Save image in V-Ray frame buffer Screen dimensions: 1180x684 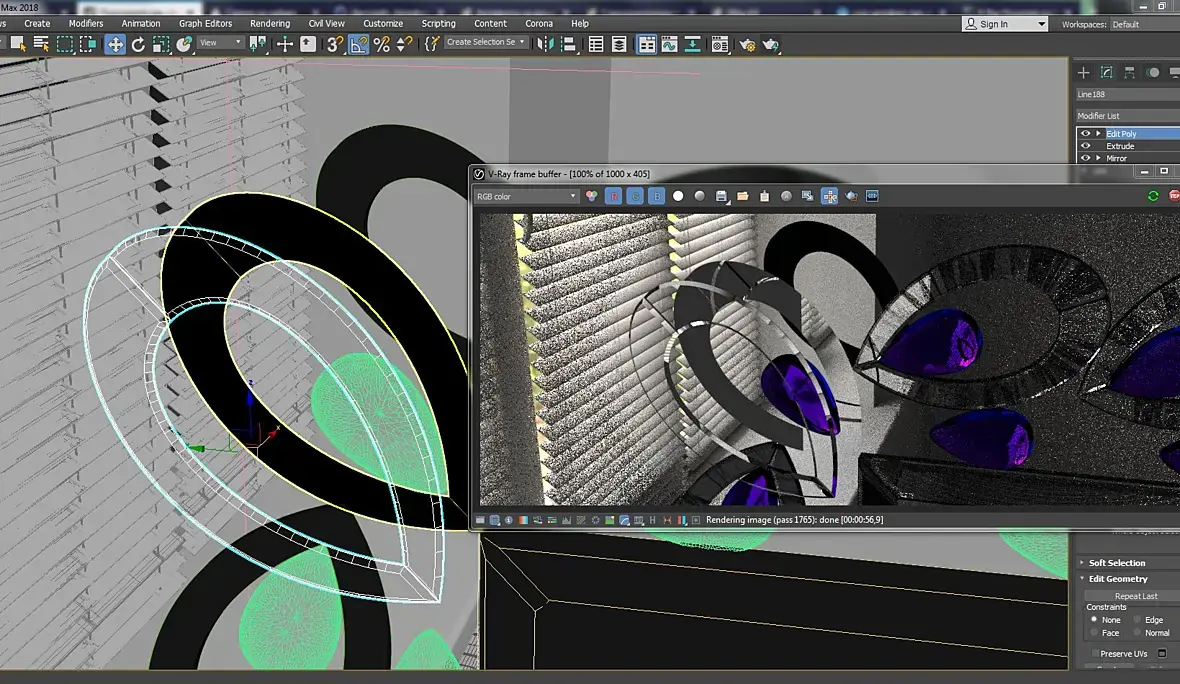coord(721,197)
